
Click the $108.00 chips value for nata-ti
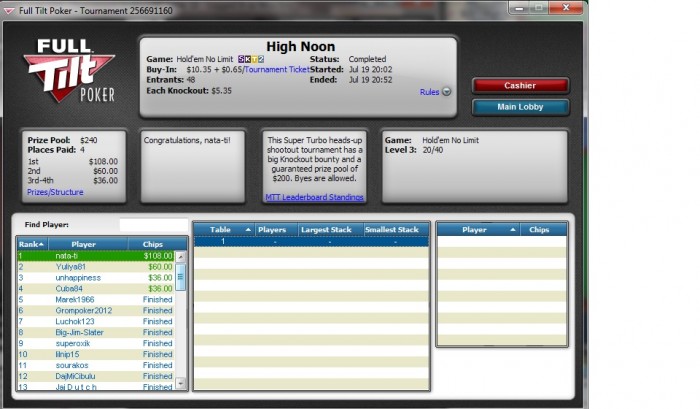(x=158, y=256)
